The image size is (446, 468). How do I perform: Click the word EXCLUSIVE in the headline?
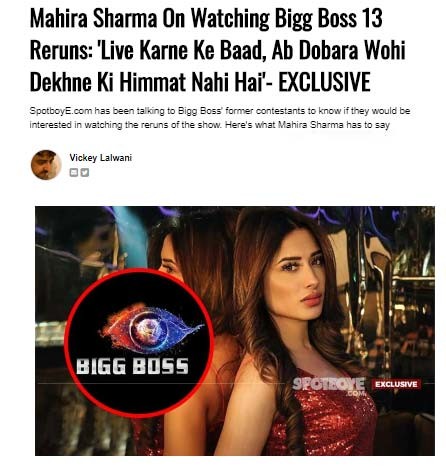click(x=324, y=82)
